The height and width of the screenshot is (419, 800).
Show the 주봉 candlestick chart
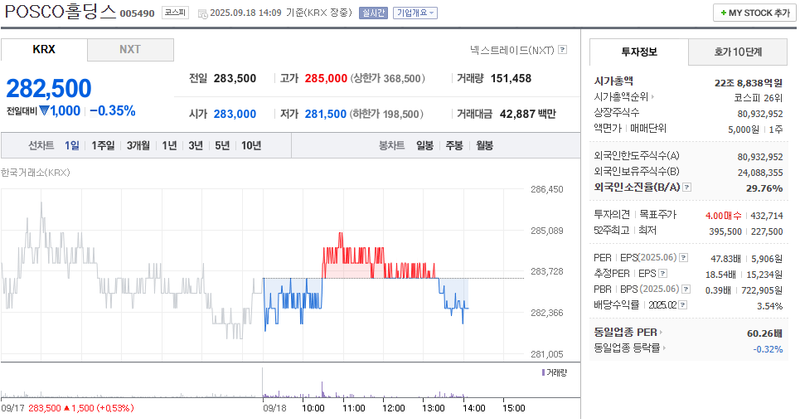tap(455, 146)
